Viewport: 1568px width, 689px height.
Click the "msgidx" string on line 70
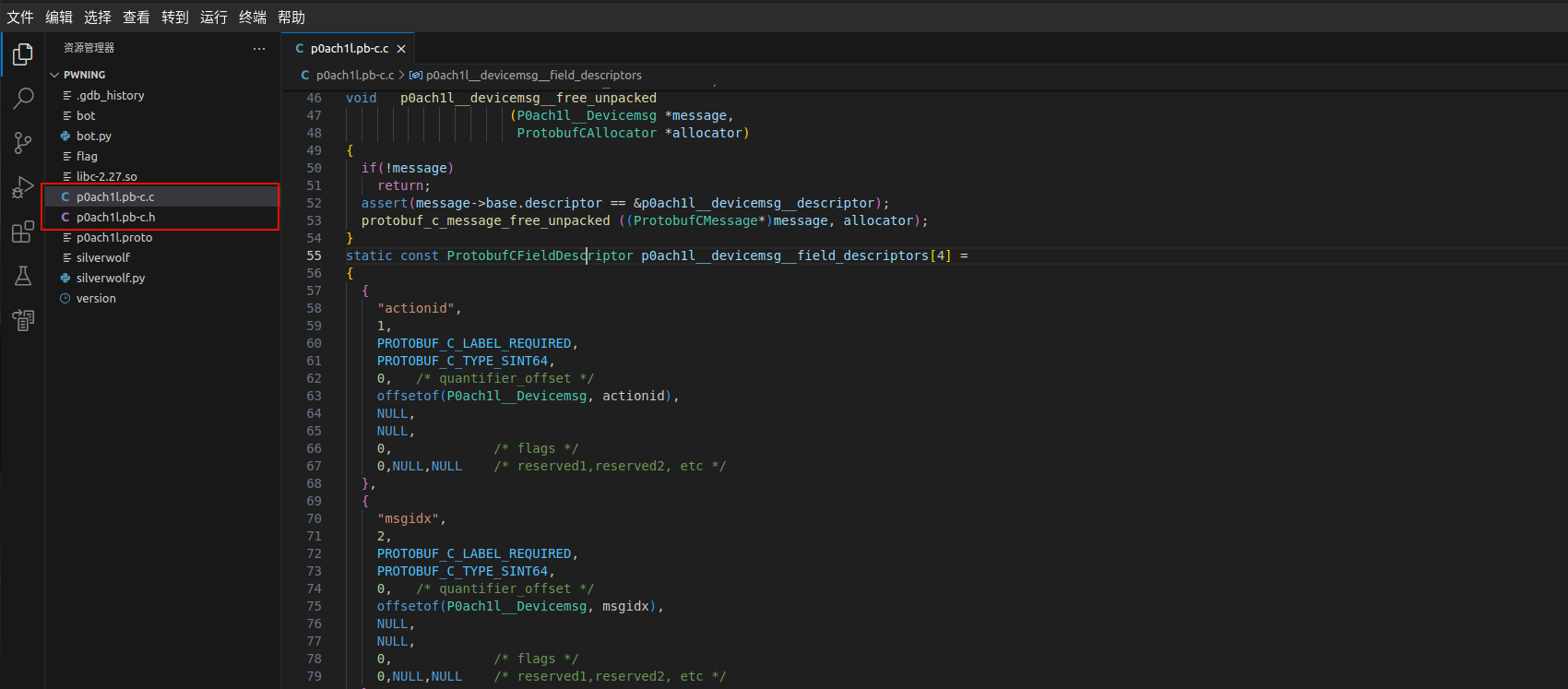[x=408, y=518]
